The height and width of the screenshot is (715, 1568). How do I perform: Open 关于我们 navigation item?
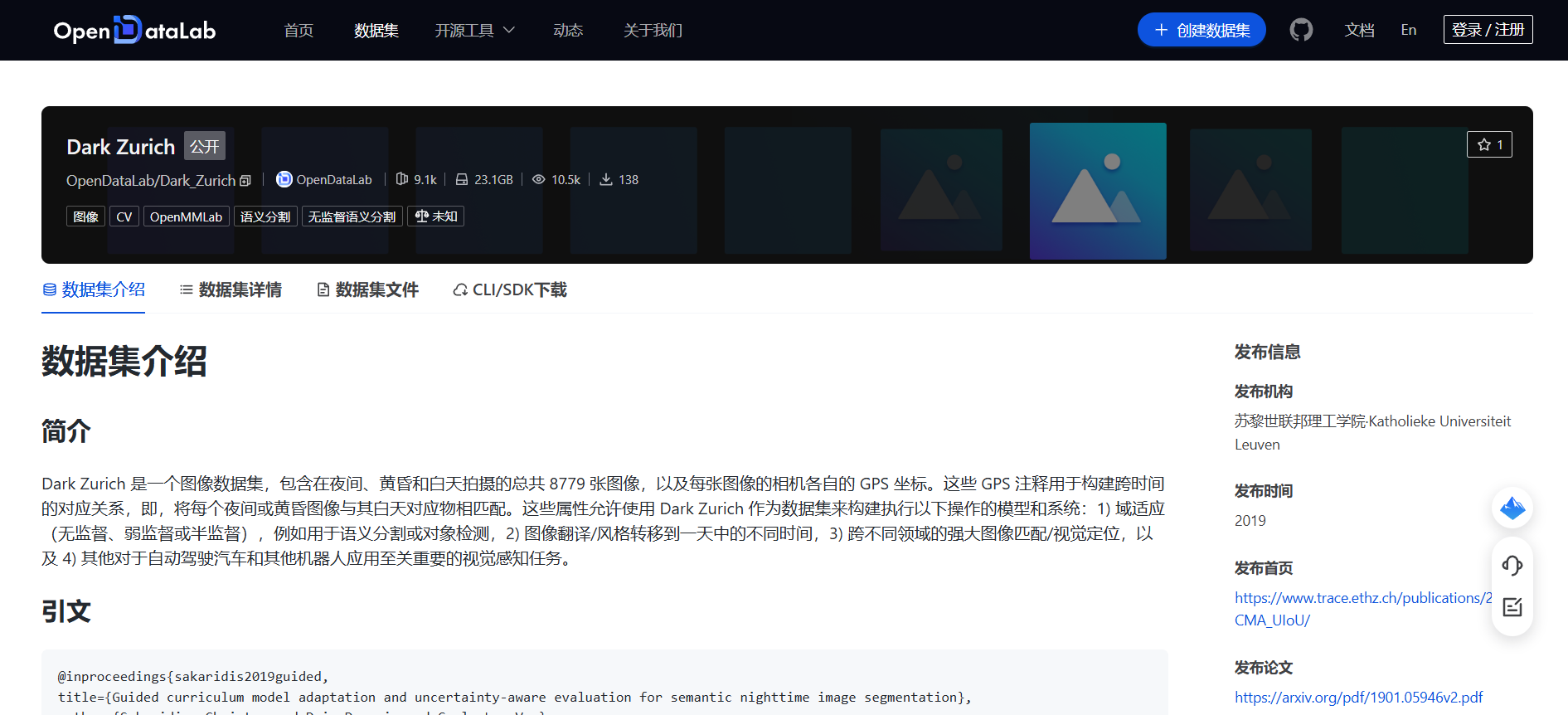(x=653, y=30)
